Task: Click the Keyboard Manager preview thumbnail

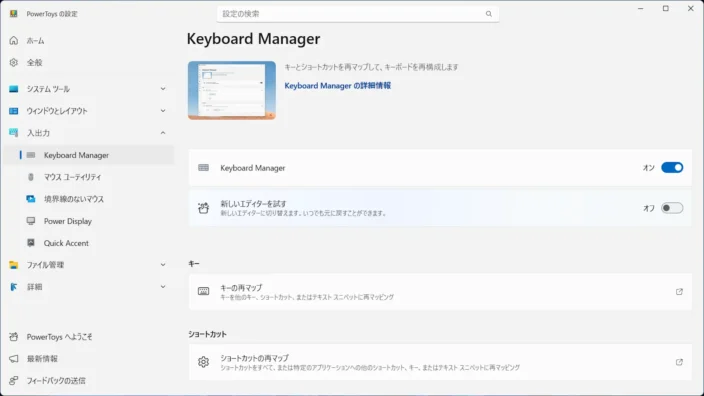Action: [x=232, y=90]
